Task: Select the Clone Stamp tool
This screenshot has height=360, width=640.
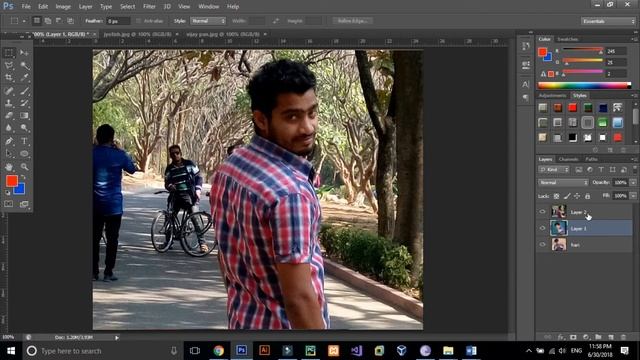Action: (9, 103)
